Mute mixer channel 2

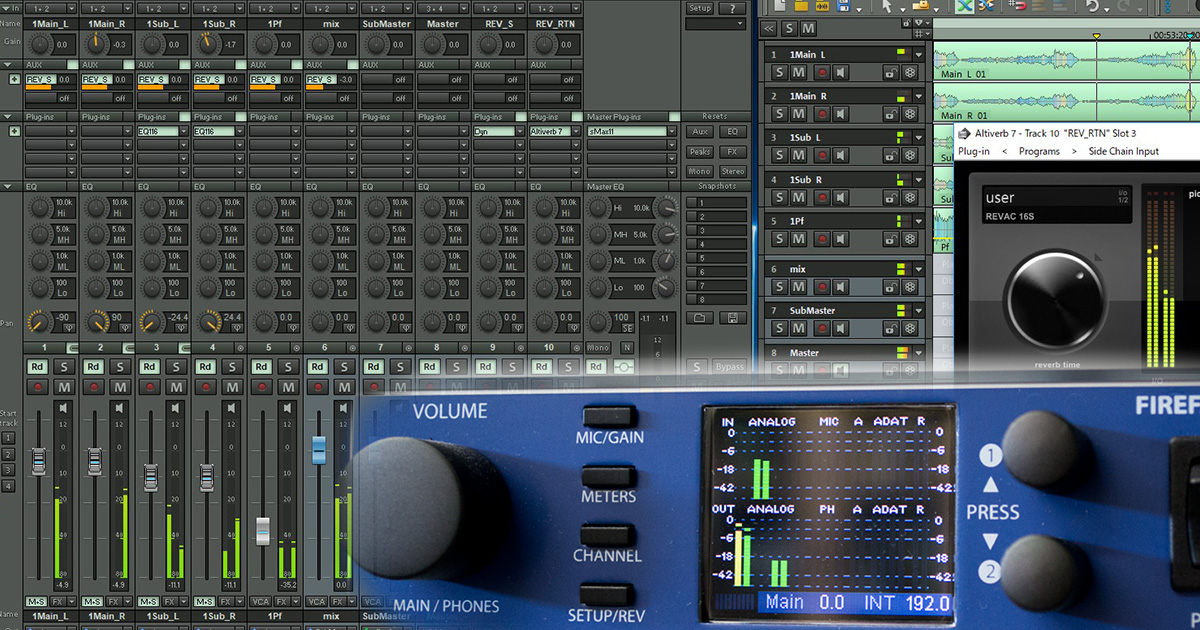121,387
